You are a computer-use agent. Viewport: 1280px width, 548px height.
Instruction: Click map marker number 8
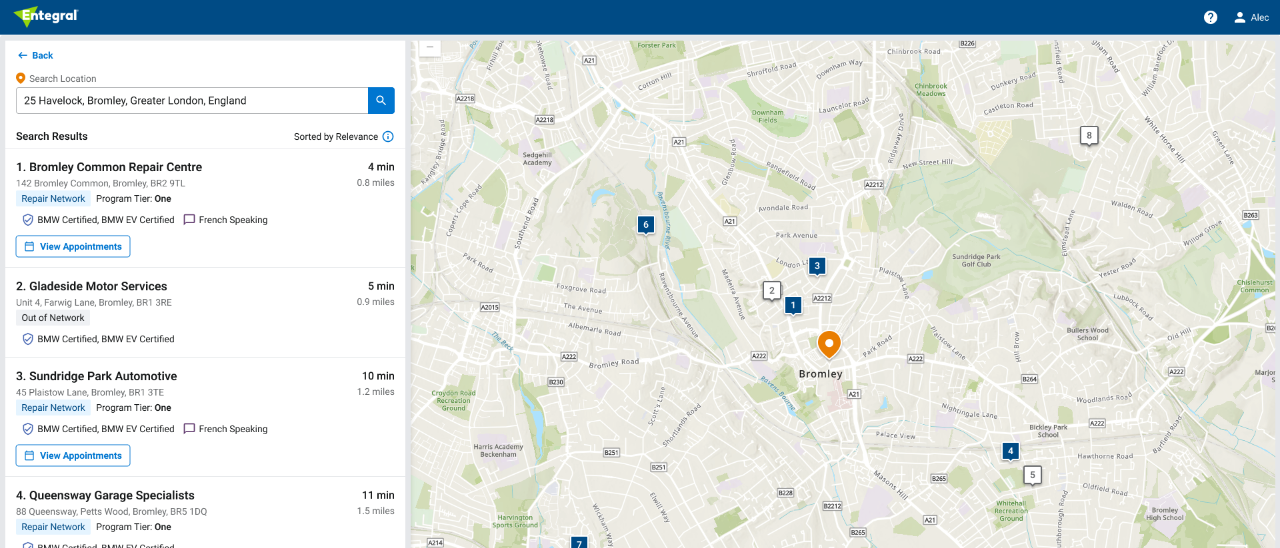click(1089, 135)
